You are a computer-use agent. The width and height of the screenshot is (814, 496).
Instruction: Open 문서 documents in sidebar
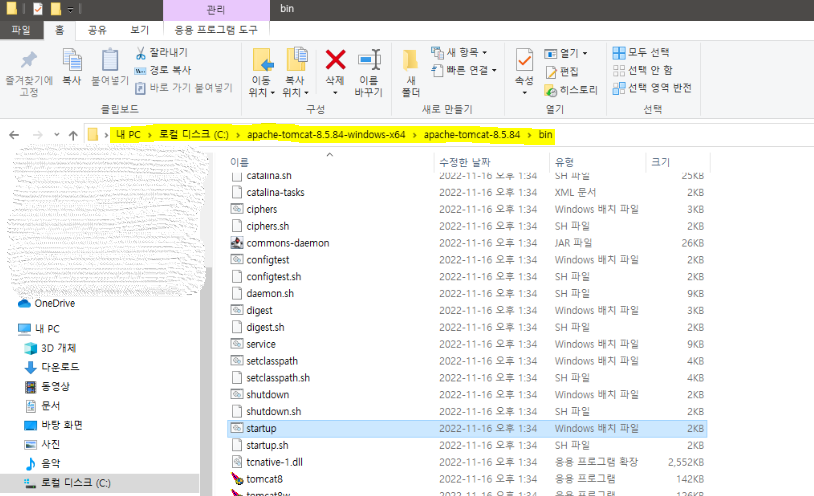[43, 406]
